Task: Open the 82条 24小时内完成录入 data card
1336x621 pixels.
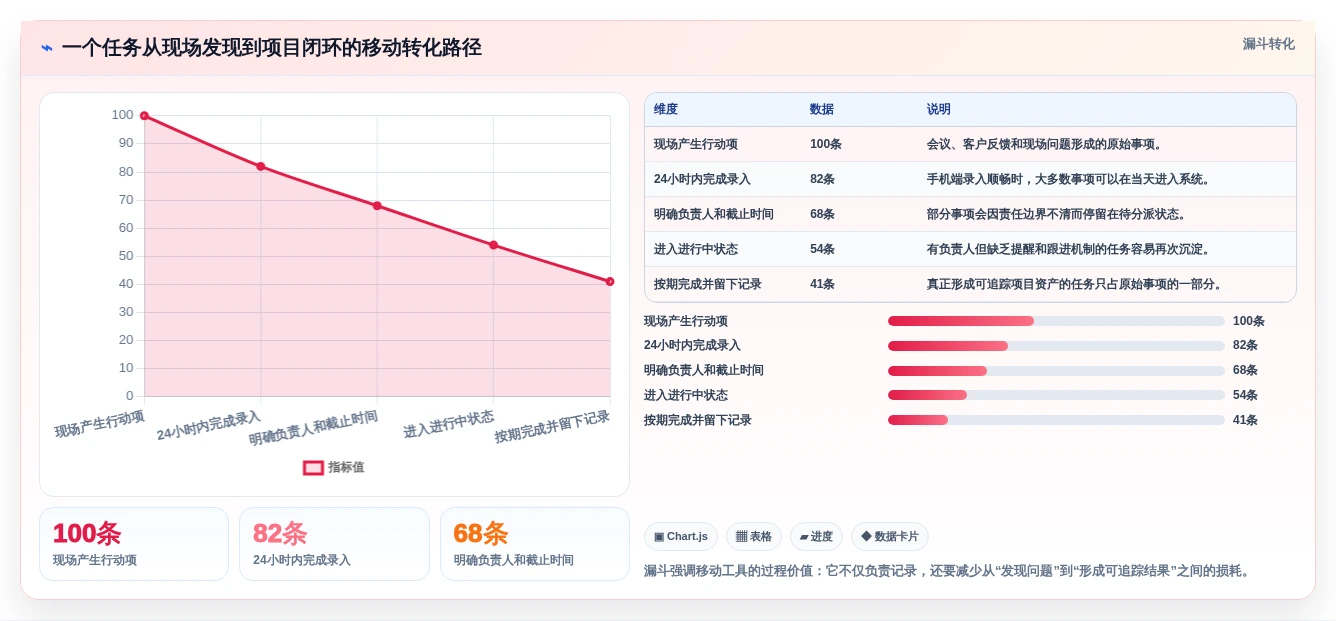Action: click(334, 544)
